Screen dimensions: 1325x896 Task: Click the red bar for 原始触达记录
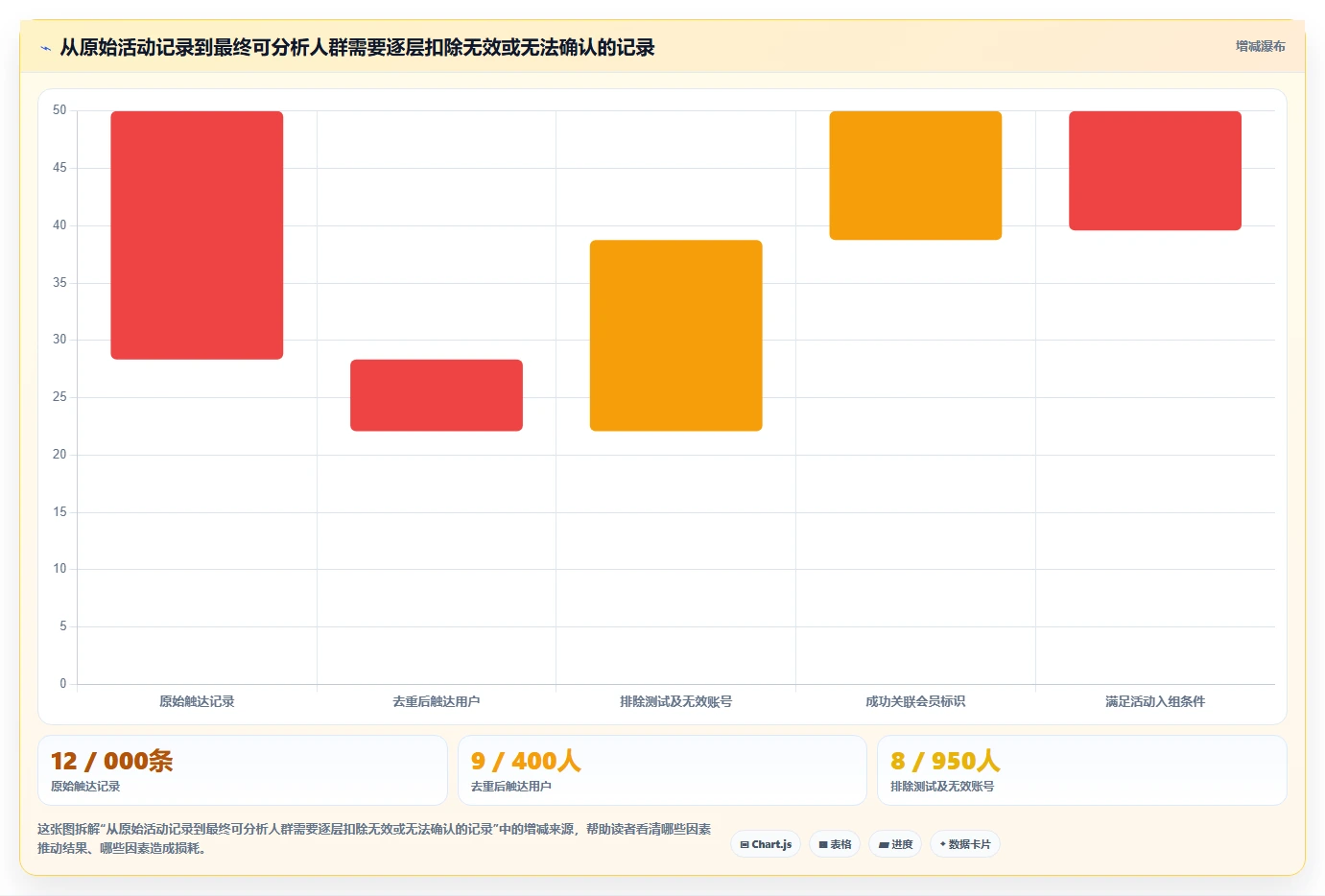pyautogui.click(x=197, y=235)
